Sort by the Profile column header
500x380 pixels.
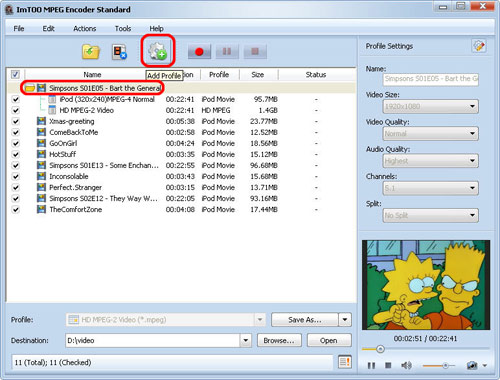pyautogui.click(x=219, y=75)
